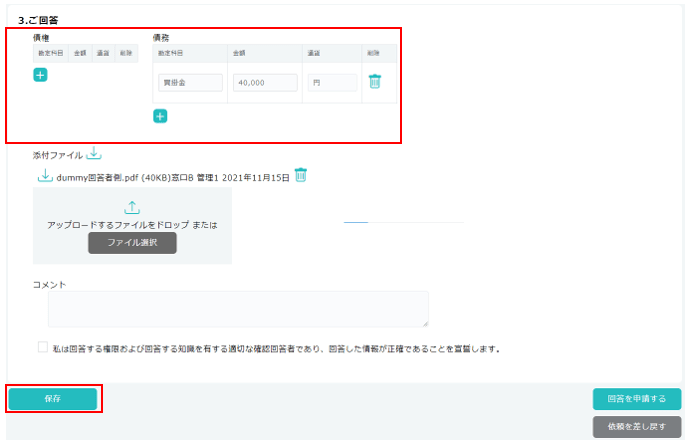Download all files via 添付ファイル icon

(x=93, y=154)
